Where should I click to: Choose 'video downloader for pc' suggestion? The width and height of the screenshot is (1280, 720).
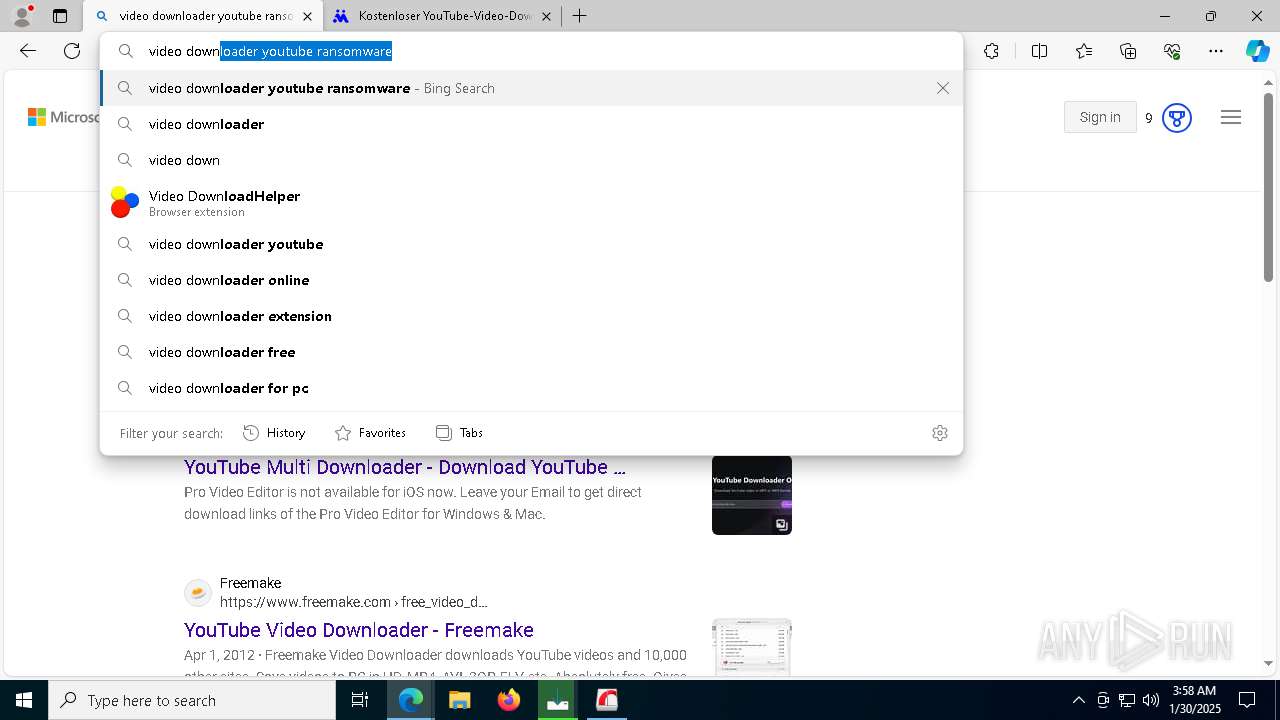pos(531,388)
